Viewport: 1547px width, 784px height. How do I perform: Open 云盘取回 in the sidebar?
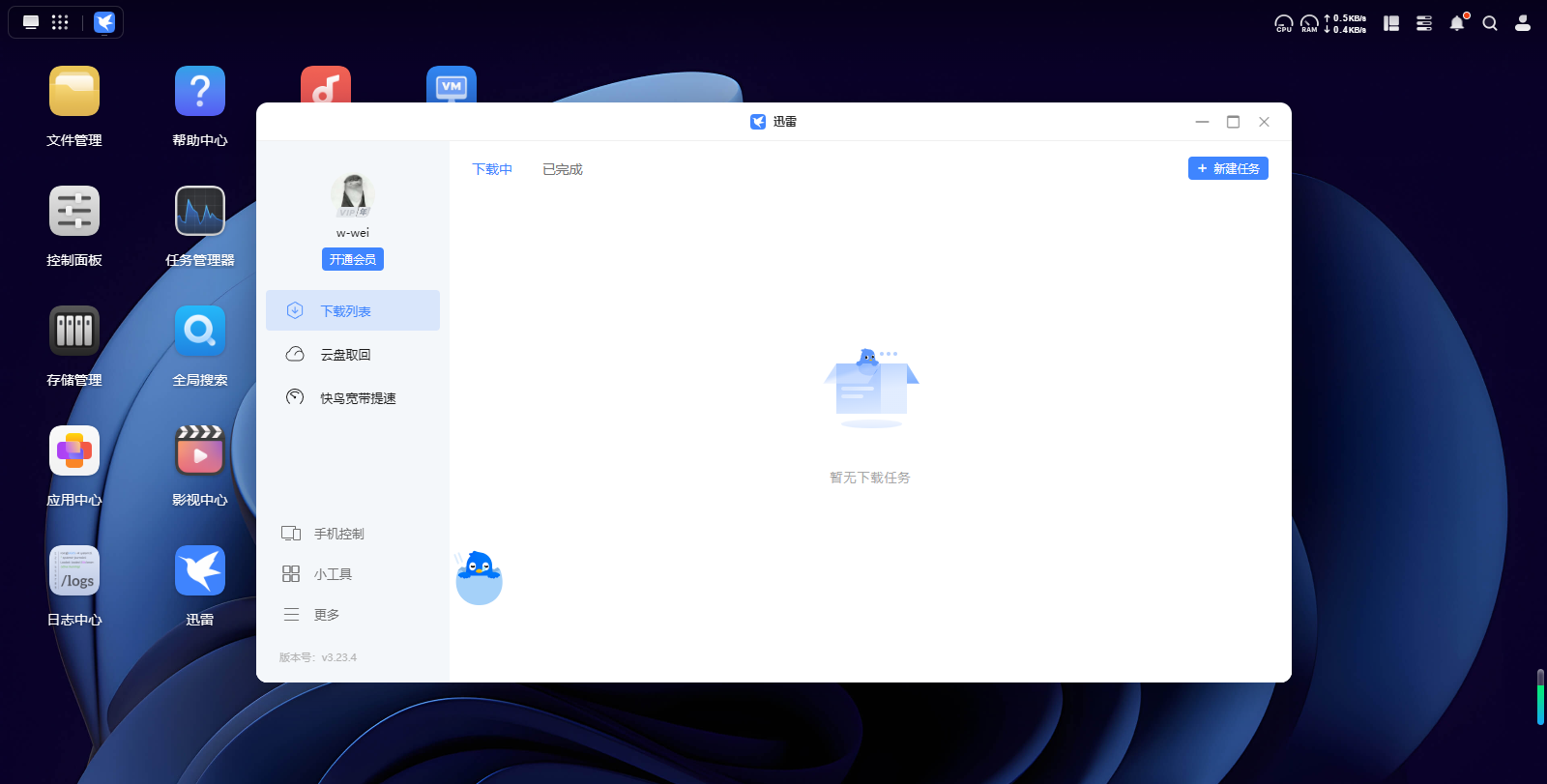[353, 354]
